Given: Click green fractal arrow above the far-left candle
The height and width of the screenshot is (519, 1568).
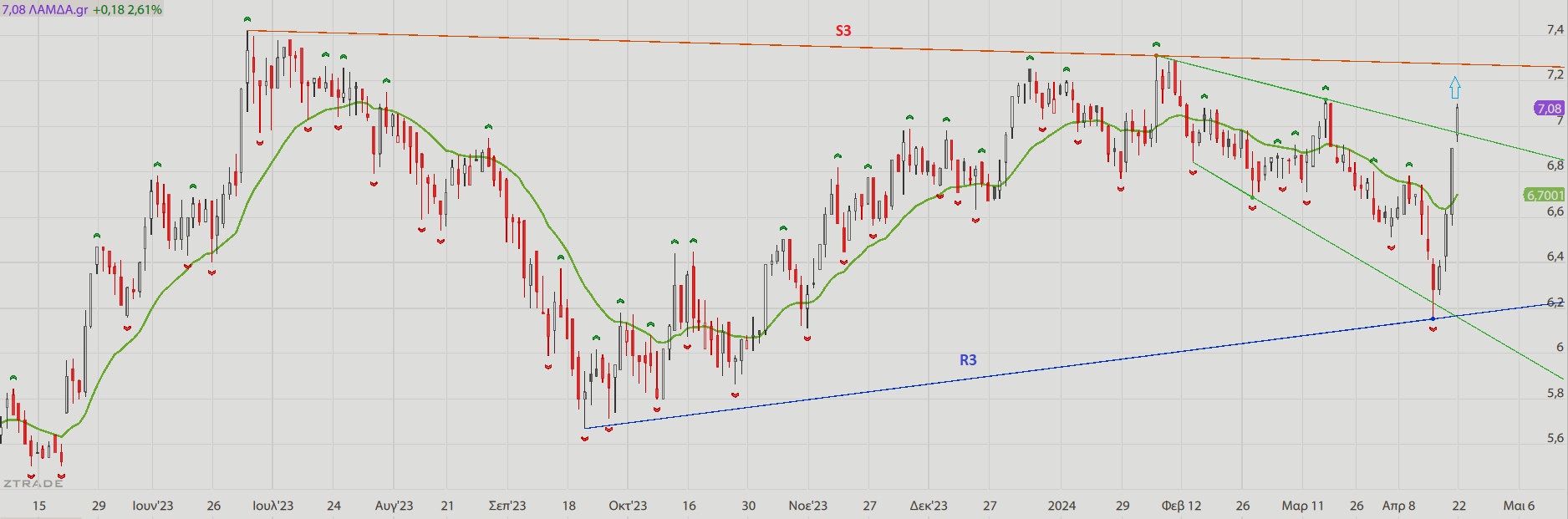Looking at the screenshot, I should click(13, 379).
